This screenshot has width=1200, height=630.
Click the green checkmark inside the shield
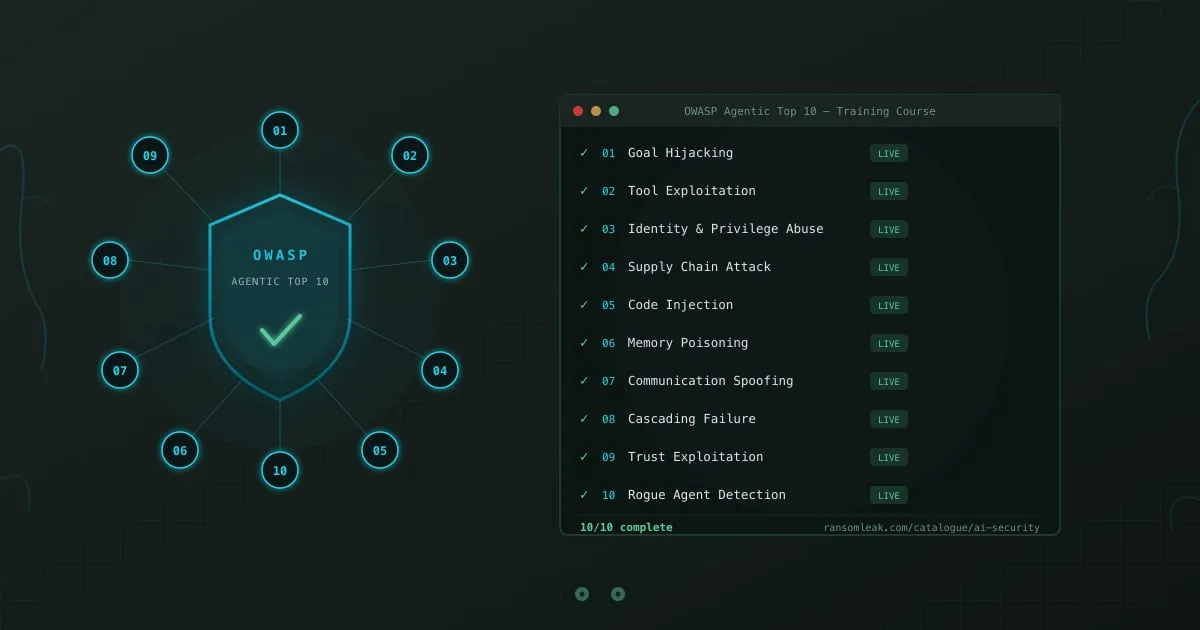tap(281, 330)
